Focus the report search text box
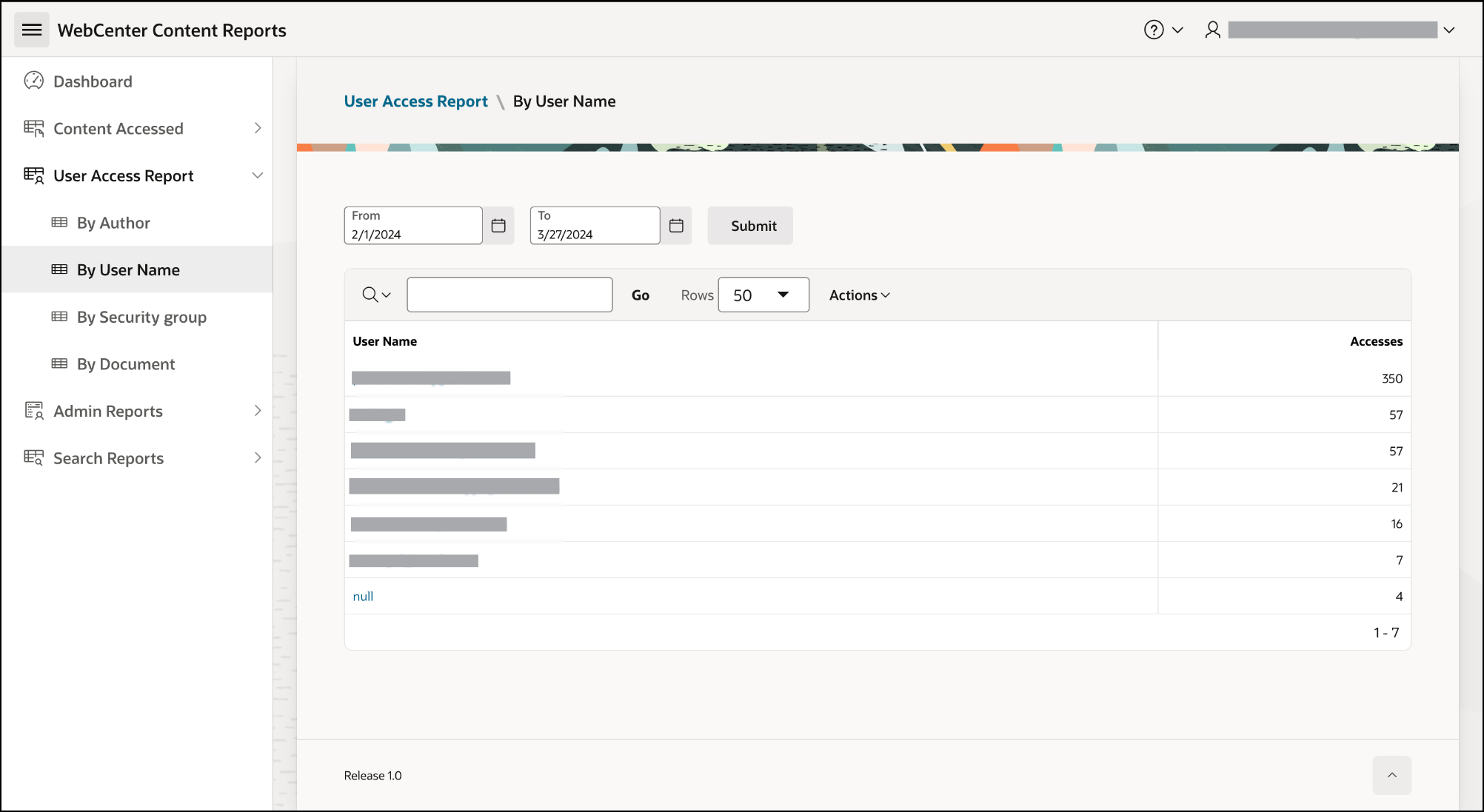 pyautogui.click(x=509, y=295)
